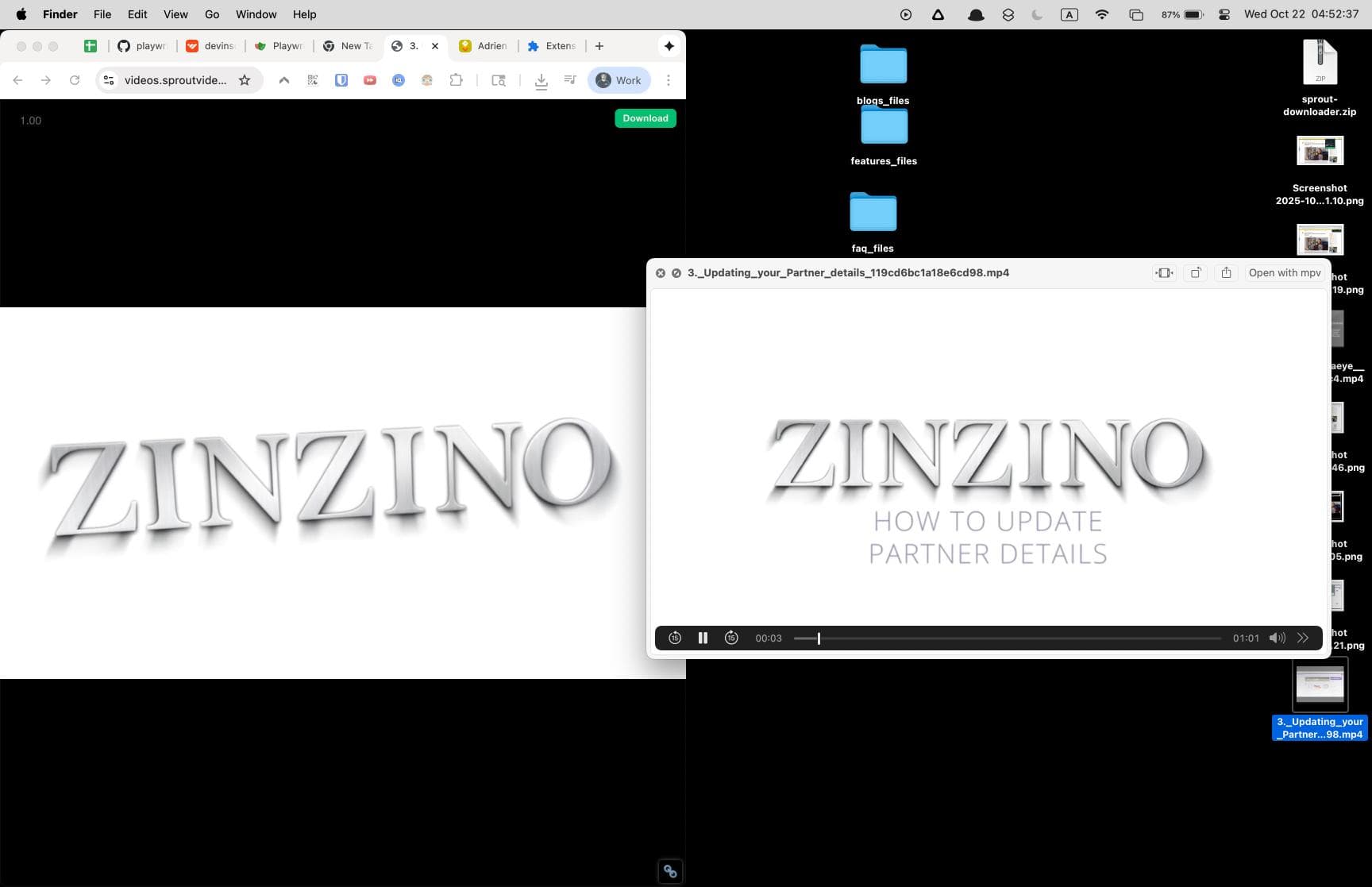
Task: Expand more playback options with double chevron
Action: coord(1303,638)
